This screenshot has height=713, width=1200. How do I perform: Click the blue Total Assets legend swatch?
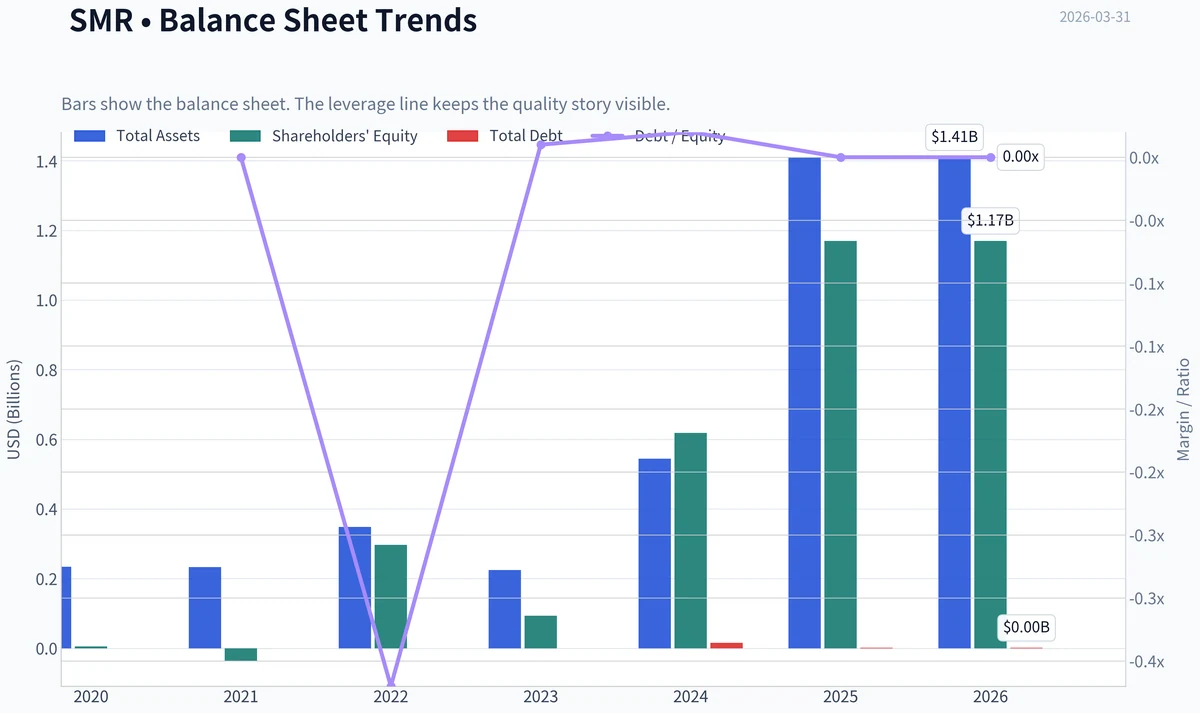tap(89, 136)
